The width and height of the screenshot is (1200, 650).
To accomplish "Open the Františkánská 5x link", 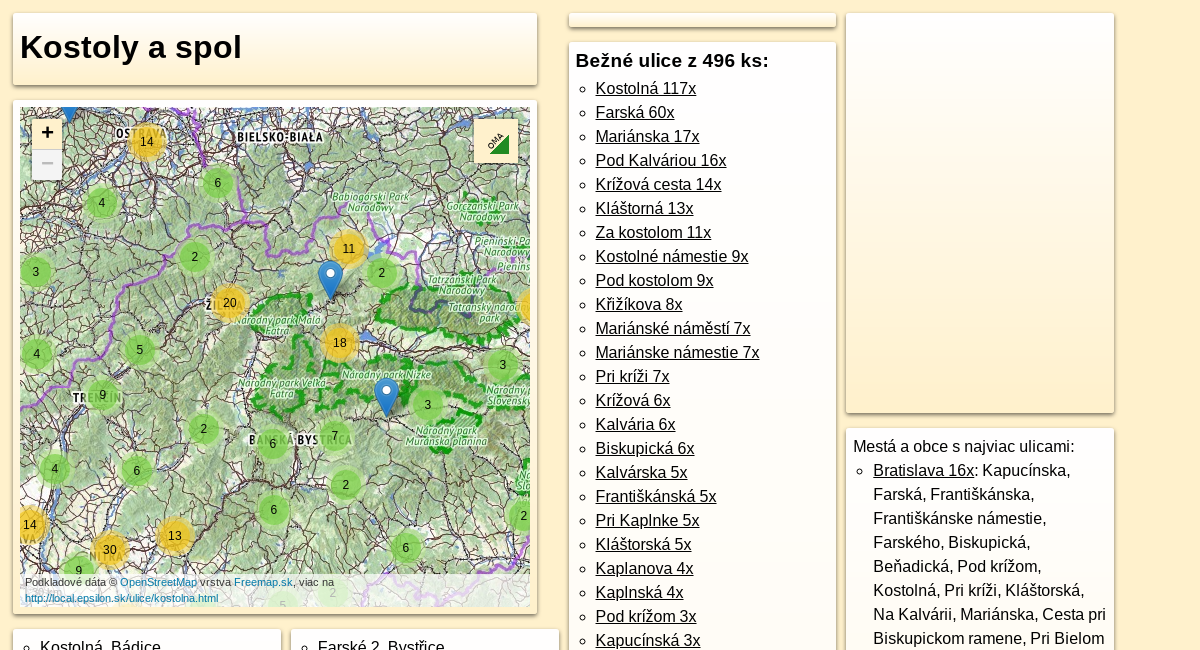I will tap(656, 496).
